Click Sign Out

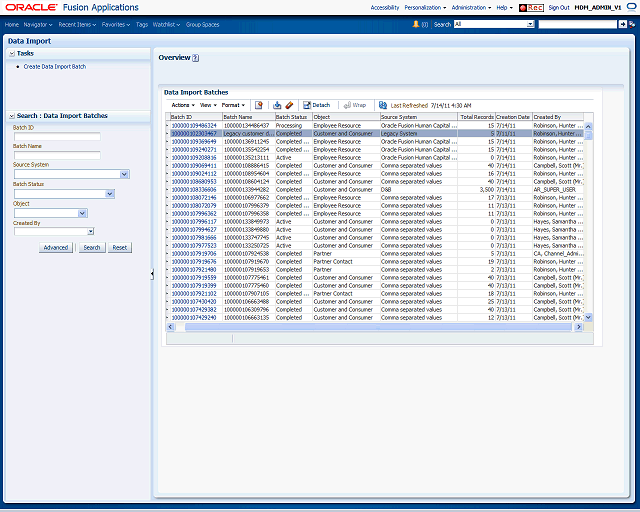tap(559, 8)
